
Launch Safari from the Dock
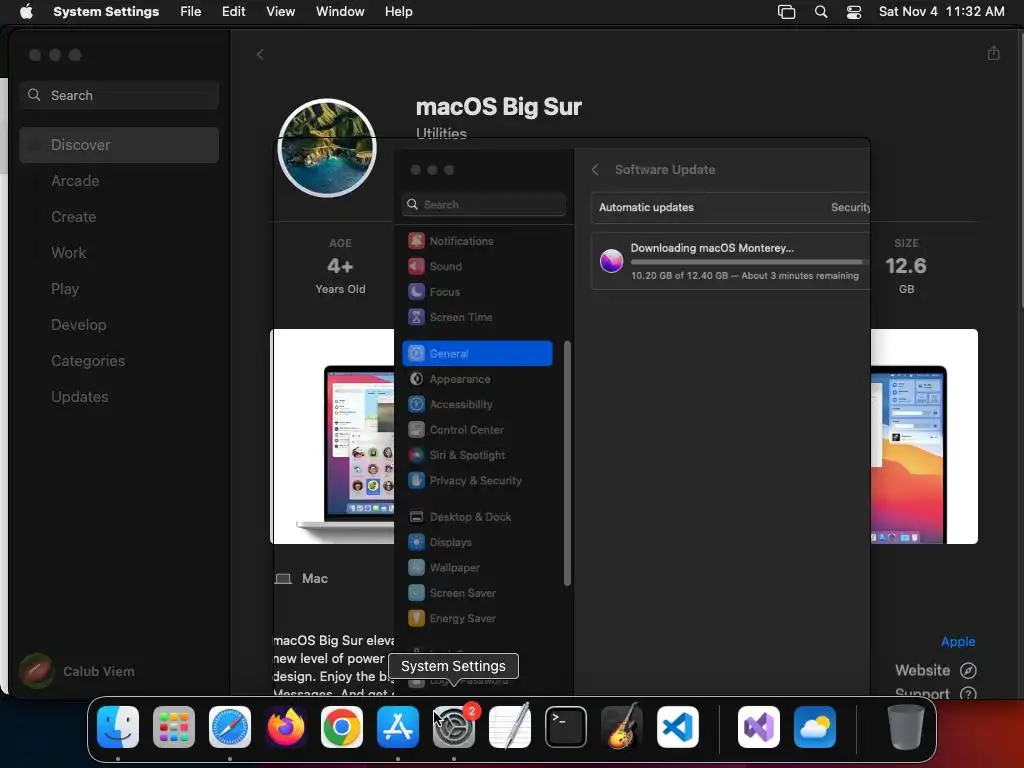pos(230,727)
